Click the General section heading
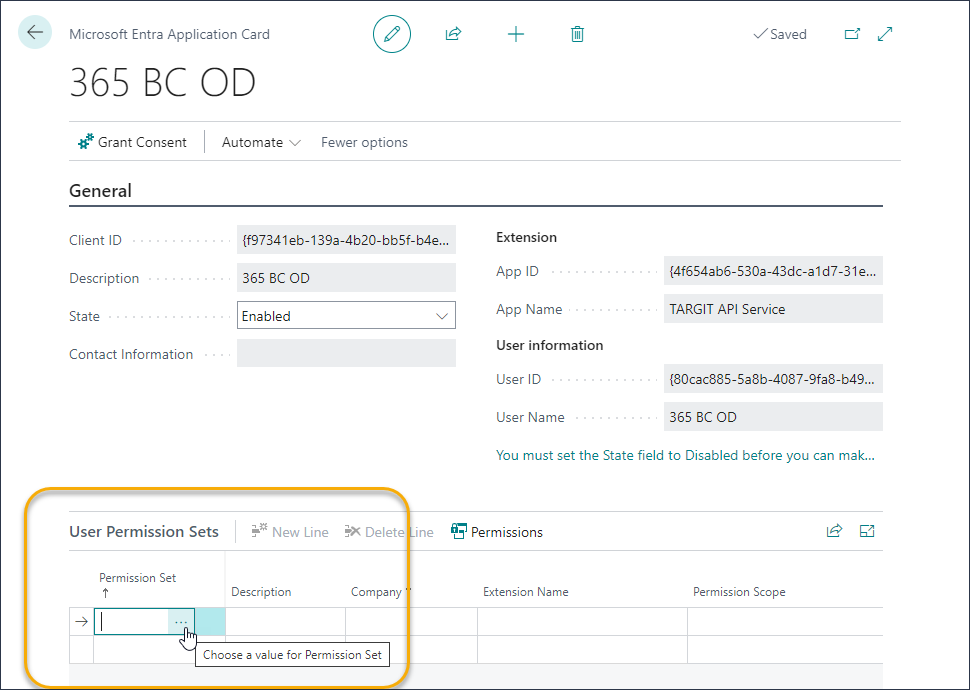The height and width of the screenshot is (690, 970). click(100, 191)
